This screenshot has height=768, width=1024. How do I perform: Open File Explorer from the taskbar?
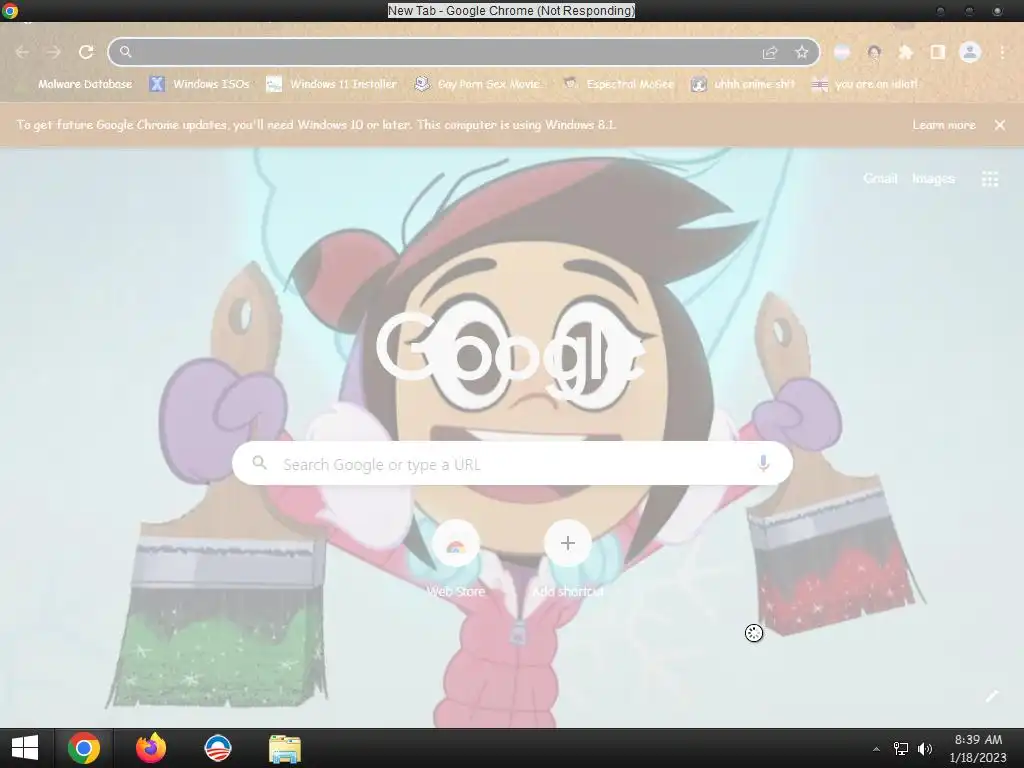(285, 749)
